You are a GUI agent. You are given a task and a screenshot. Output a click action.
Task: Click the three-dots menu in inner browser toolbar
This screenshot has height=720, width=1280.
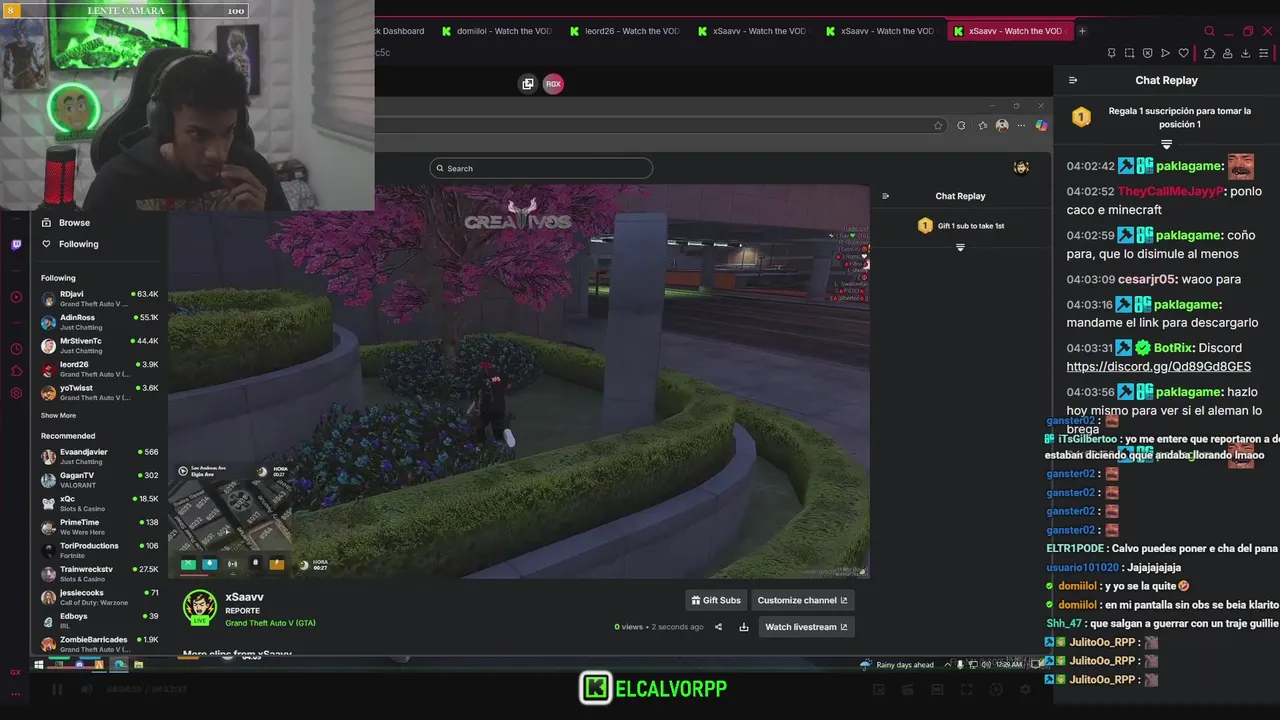point(1021,125)
